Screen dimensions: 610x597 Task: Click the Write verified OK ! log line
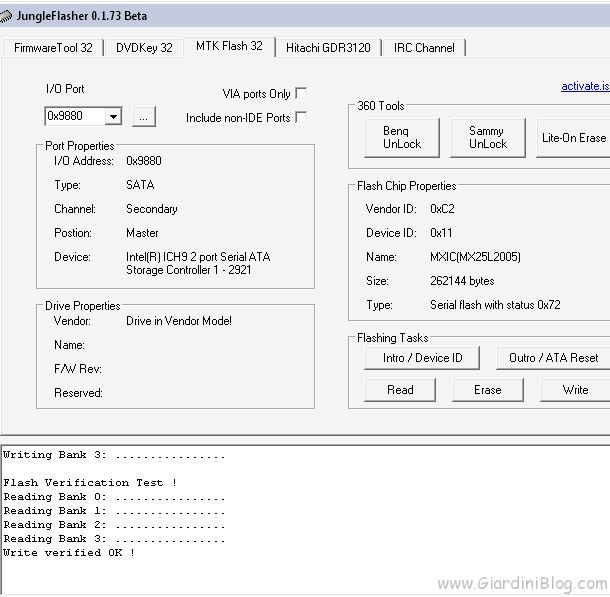coord(69,553)
